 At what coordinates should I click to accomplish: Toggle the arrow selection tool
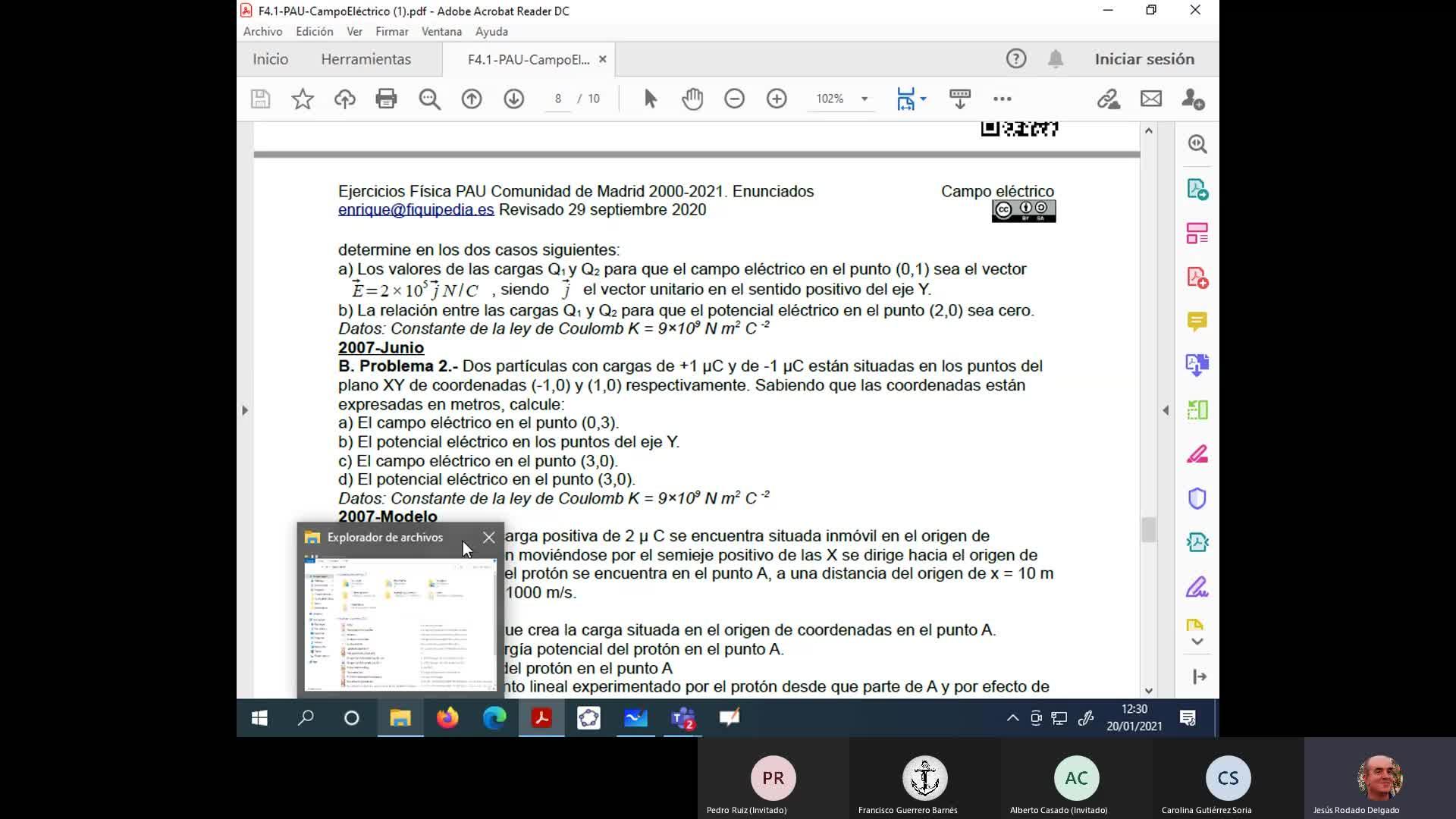pos(650,99)
